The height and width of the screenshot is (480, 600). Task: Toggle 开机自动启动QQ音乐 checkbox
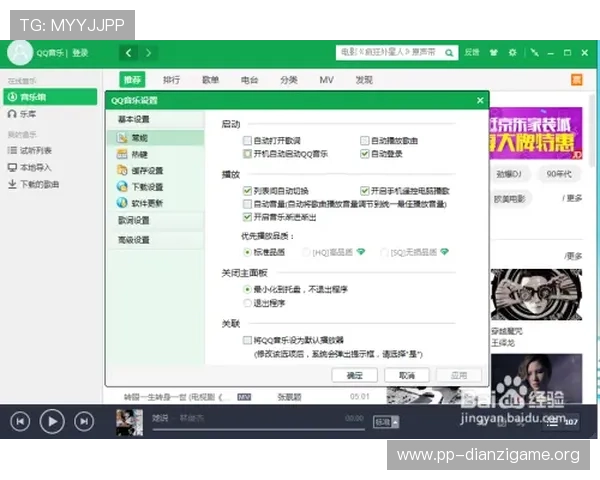point(247,154)
